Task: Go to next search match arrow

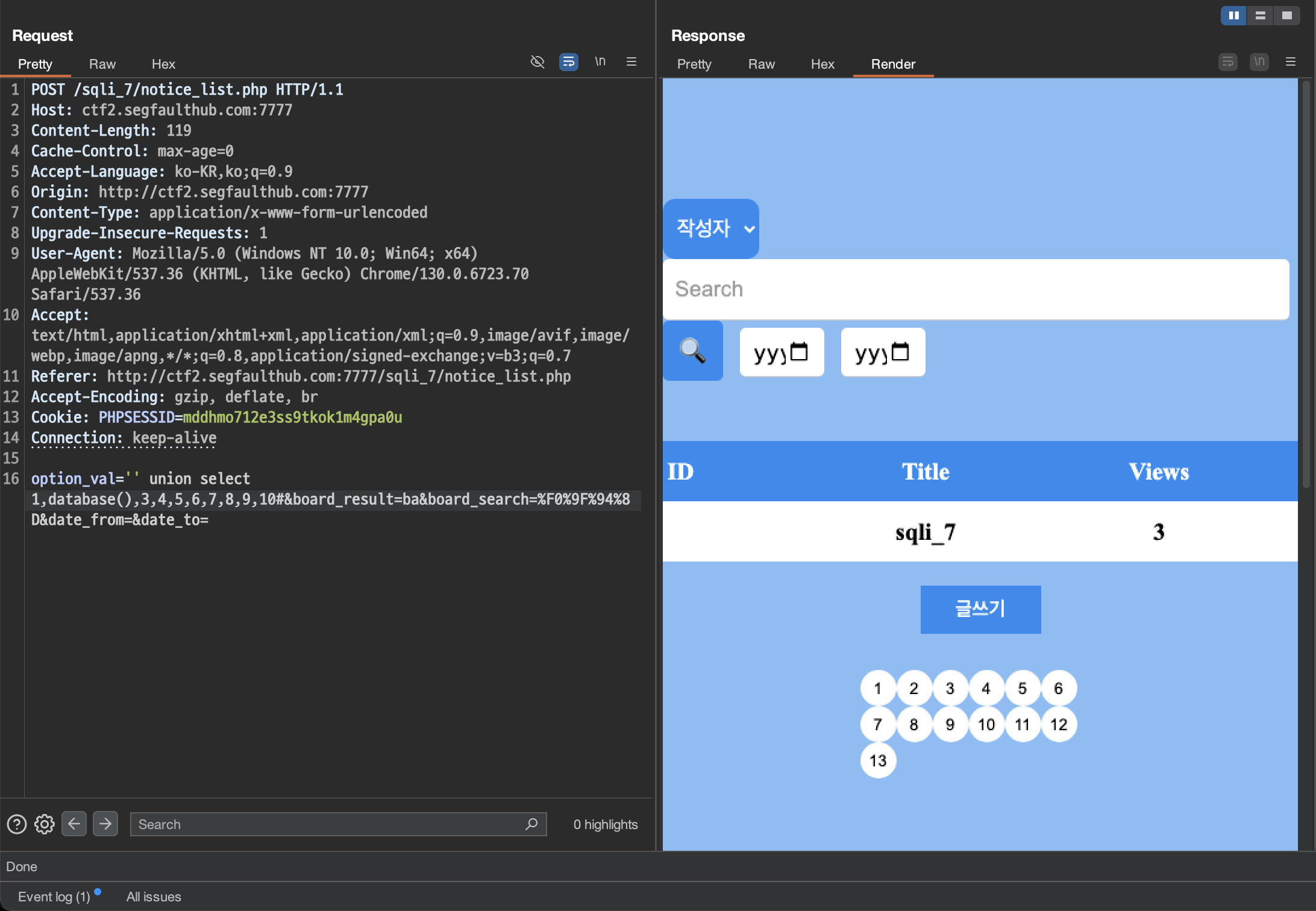Action: pyautogui.click(x=105, y=824)
